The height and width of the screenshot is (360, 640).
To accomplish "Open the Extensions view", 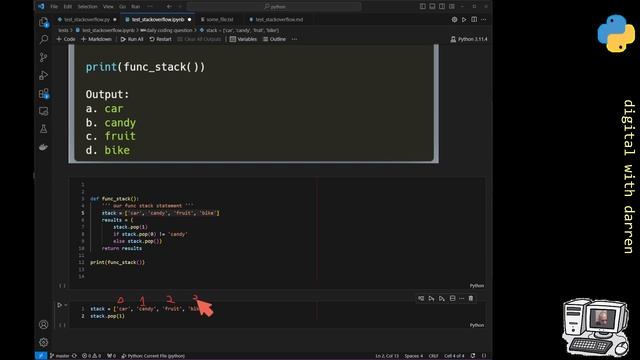I will (x=44, y=93).
